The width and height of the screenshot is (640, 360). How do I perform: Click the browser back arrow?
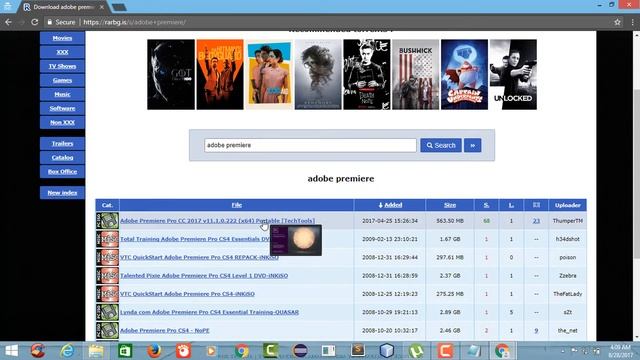(9, 22)
